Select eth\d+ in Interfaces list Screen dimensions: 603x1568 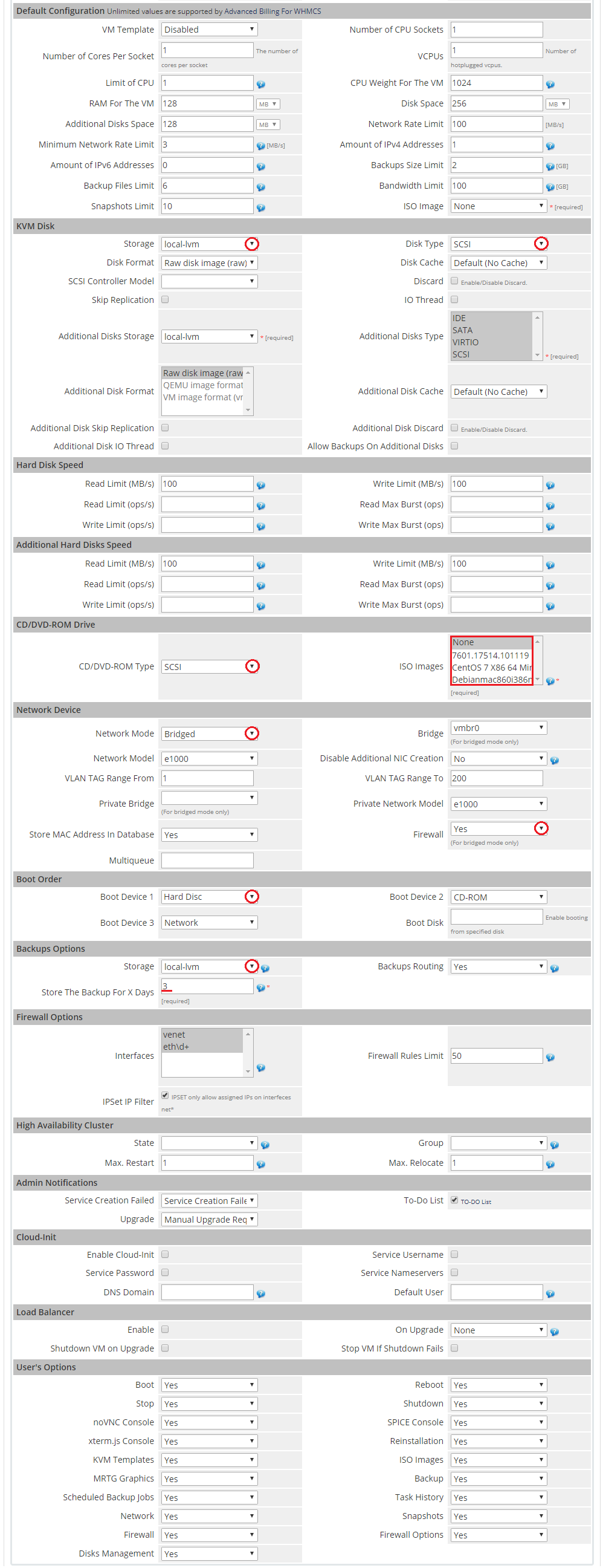pos(202,1047)
